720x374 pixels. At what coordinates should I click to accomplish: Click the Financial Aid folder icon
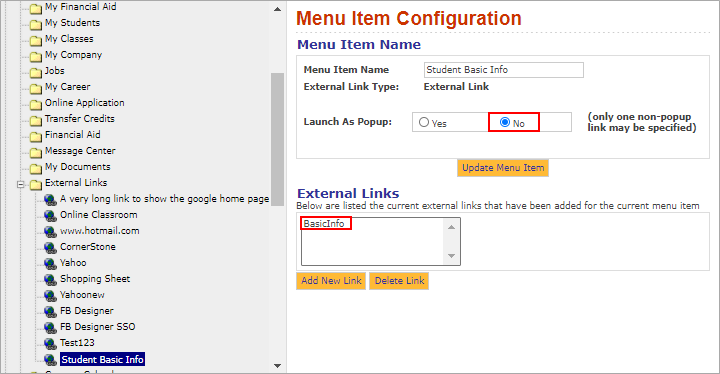click(35, 136)
